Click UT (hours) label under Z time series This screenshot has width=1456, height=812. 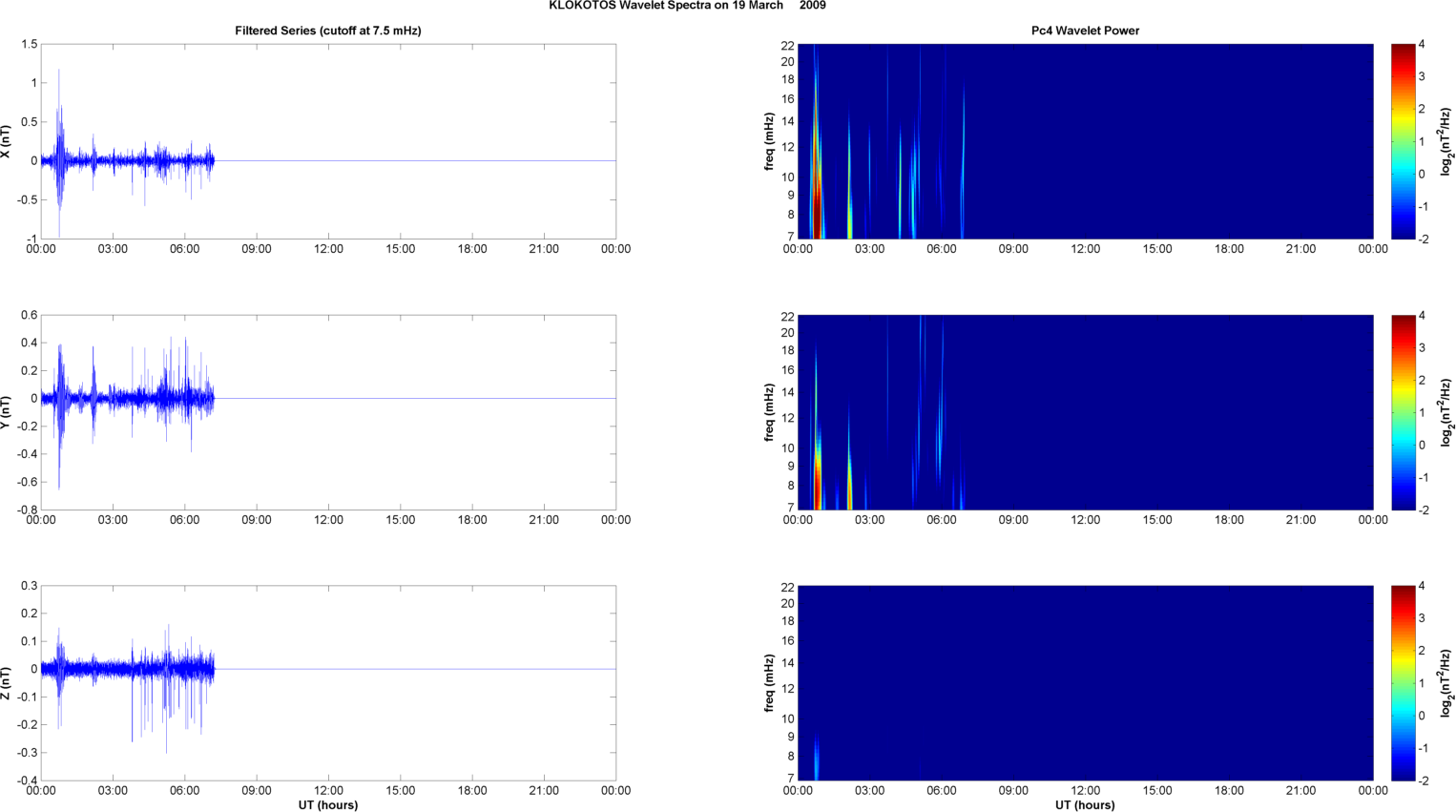click(327, 805)
